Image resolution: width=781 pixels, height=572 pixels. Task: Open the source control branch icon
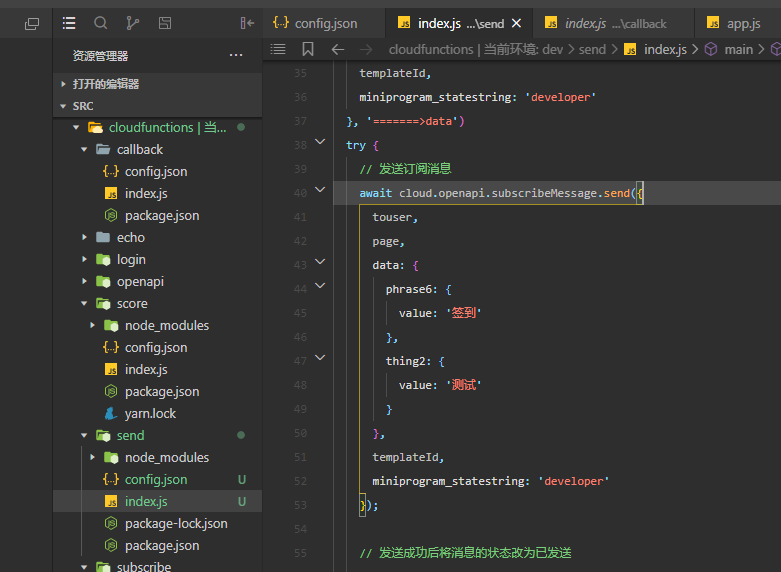pos(132,23)
